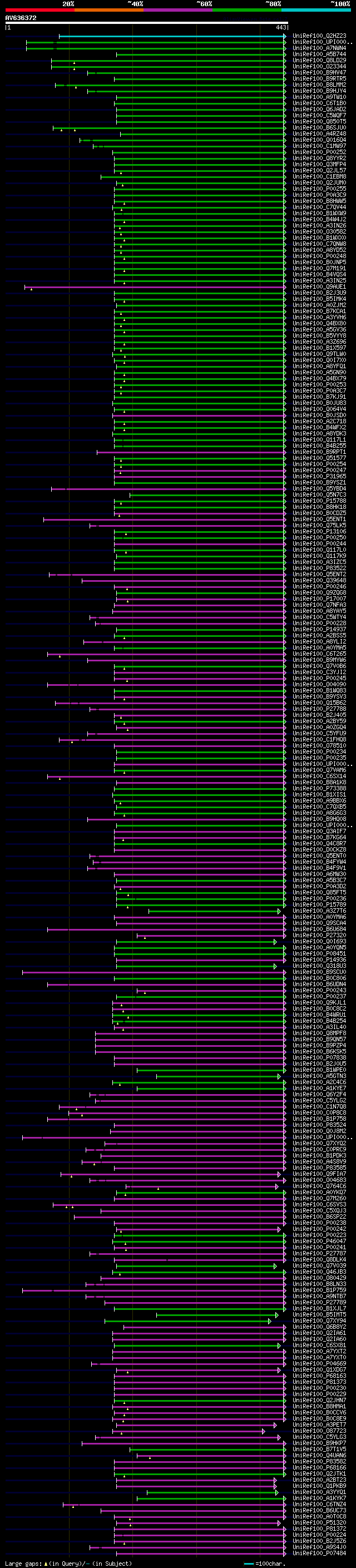The width and height of the screenshot is (356, 1568).
Task: Open the hit UniRef100_B8LMM2
Action: point(319,85)
